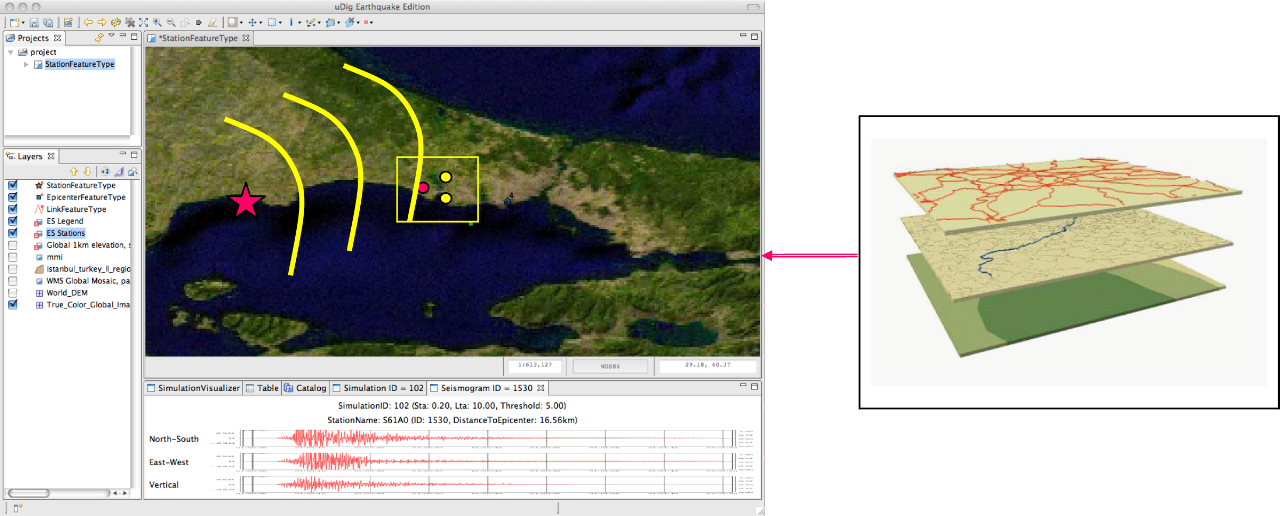The width and height of the screenshot is (1280, 516).
Task: Switch to the Catalog tab
Action: click(305, 388)
